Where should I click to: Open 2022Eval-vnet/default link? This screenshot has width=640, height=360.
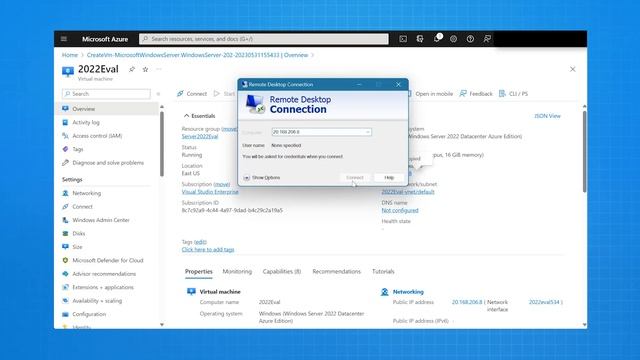pyautogui.click(x=408, y=192)
